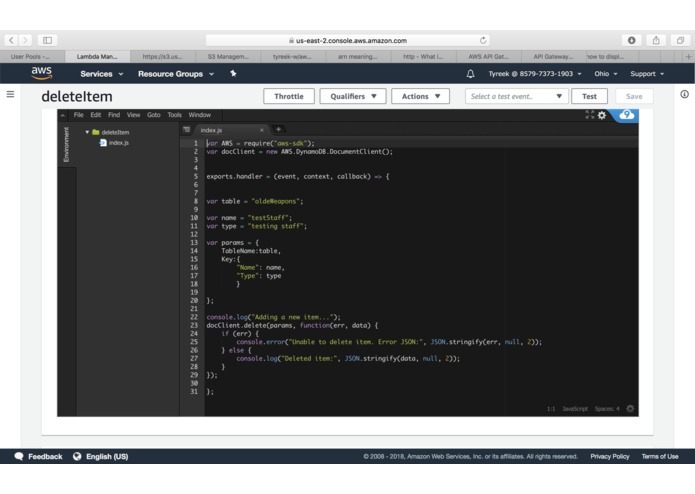Image resolution: width=695 pixels, height=494 pixels.
Task: Reload the page with the refresh icon
Action: click(483, 40)
